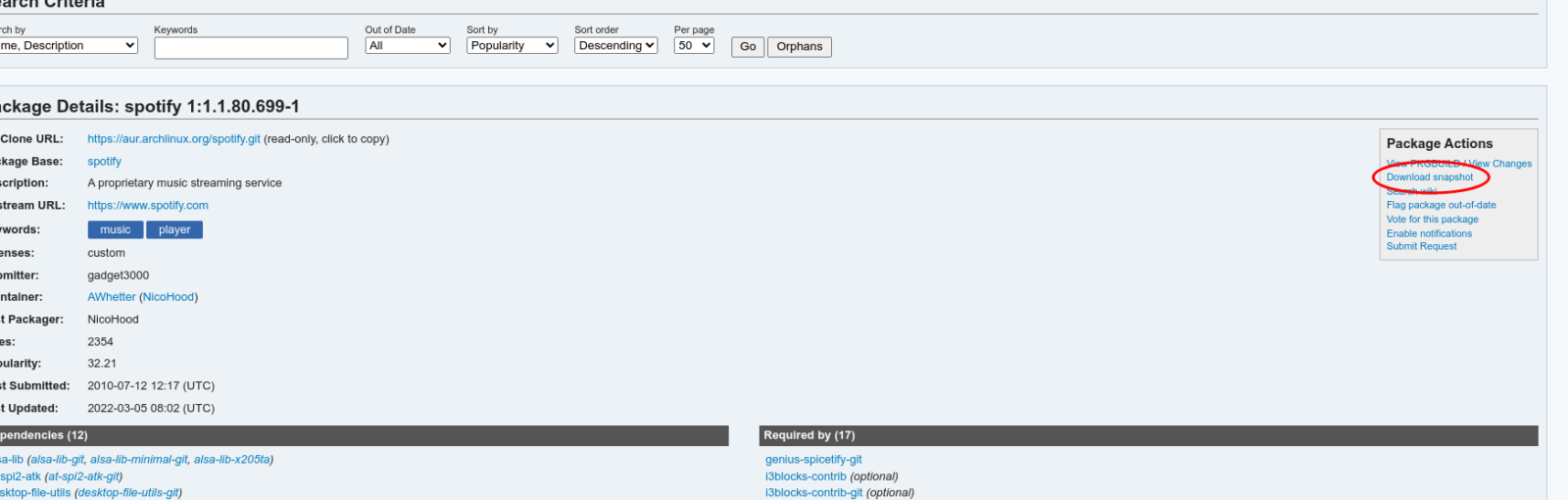Open co-maintainer NicoHood's profile link
1568x500 pixels.
tap(169, 297)
